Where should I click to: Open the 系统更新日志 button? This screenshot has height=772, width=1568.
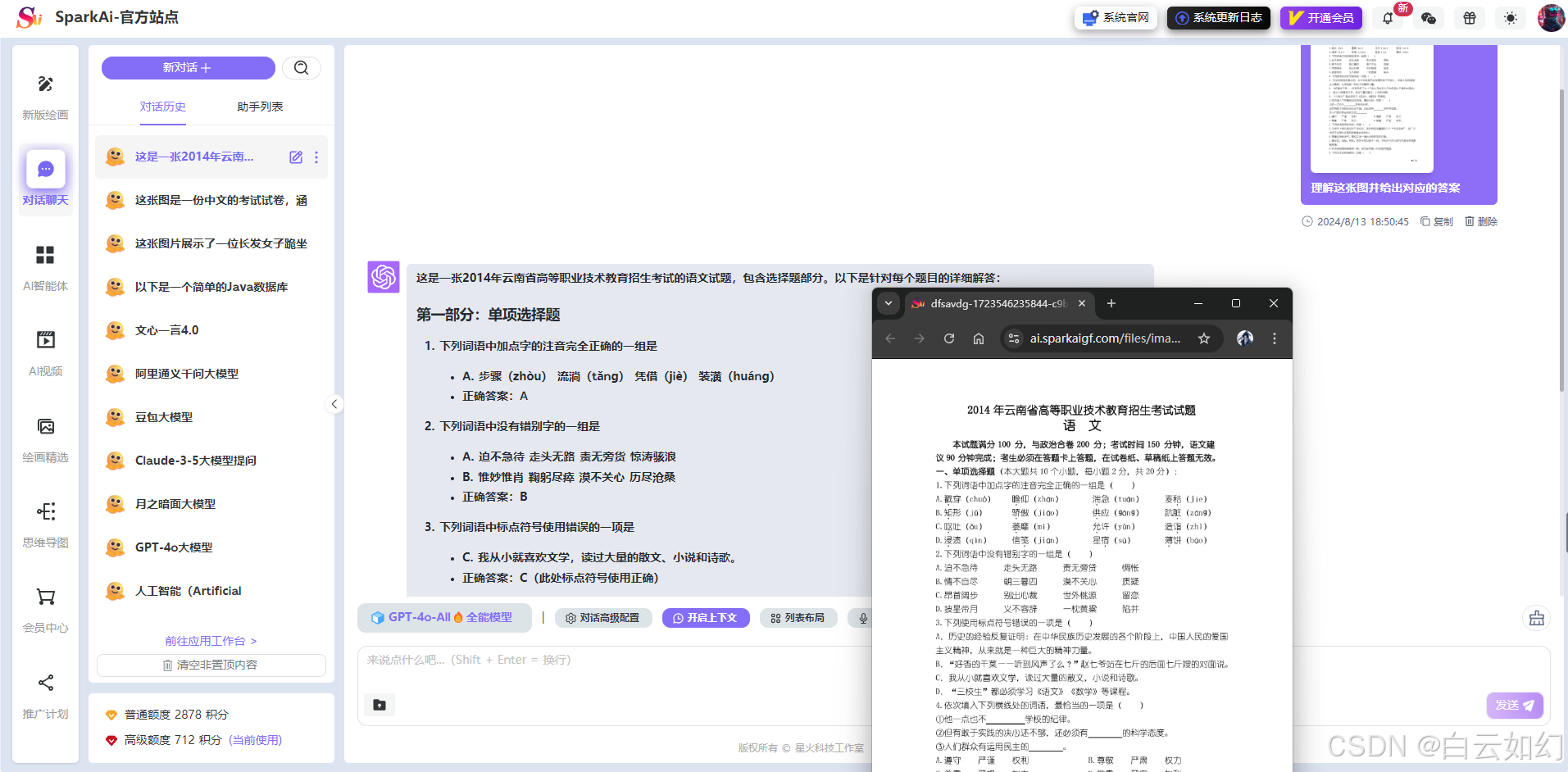tap(1218, 18)
